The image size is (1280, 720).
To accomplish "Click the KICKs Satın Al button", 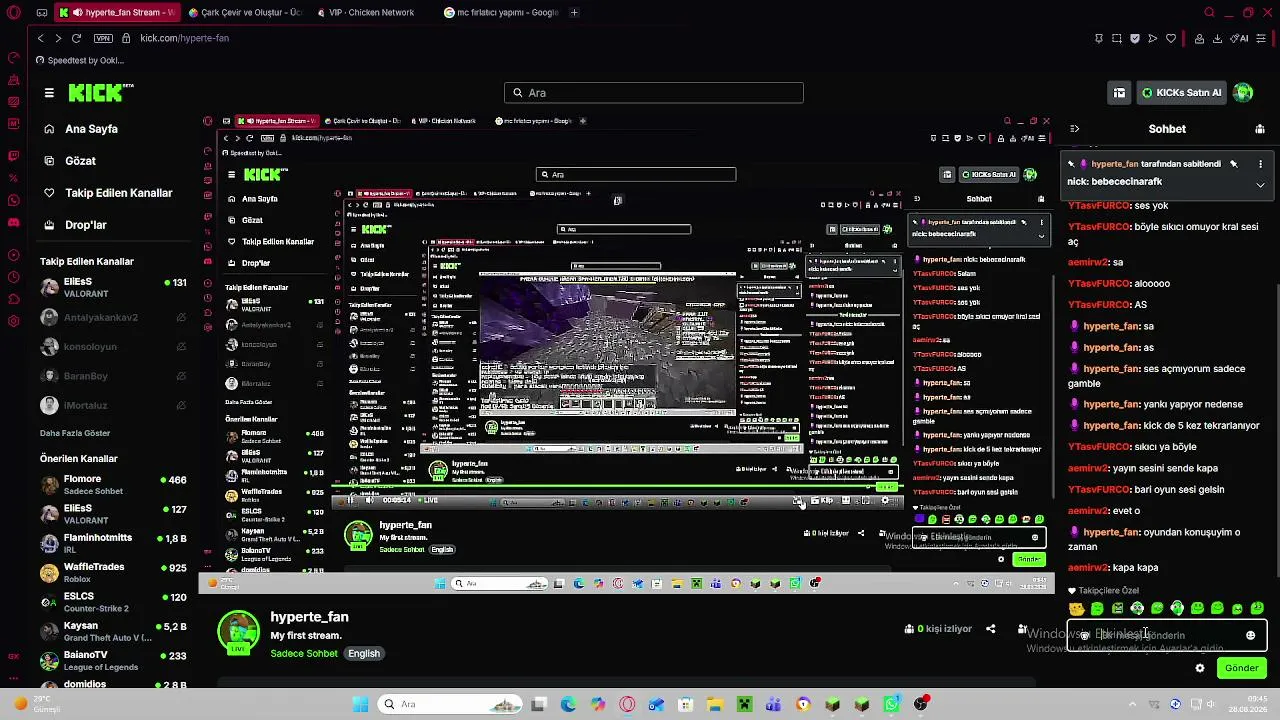I will (x=1181, y=93).
